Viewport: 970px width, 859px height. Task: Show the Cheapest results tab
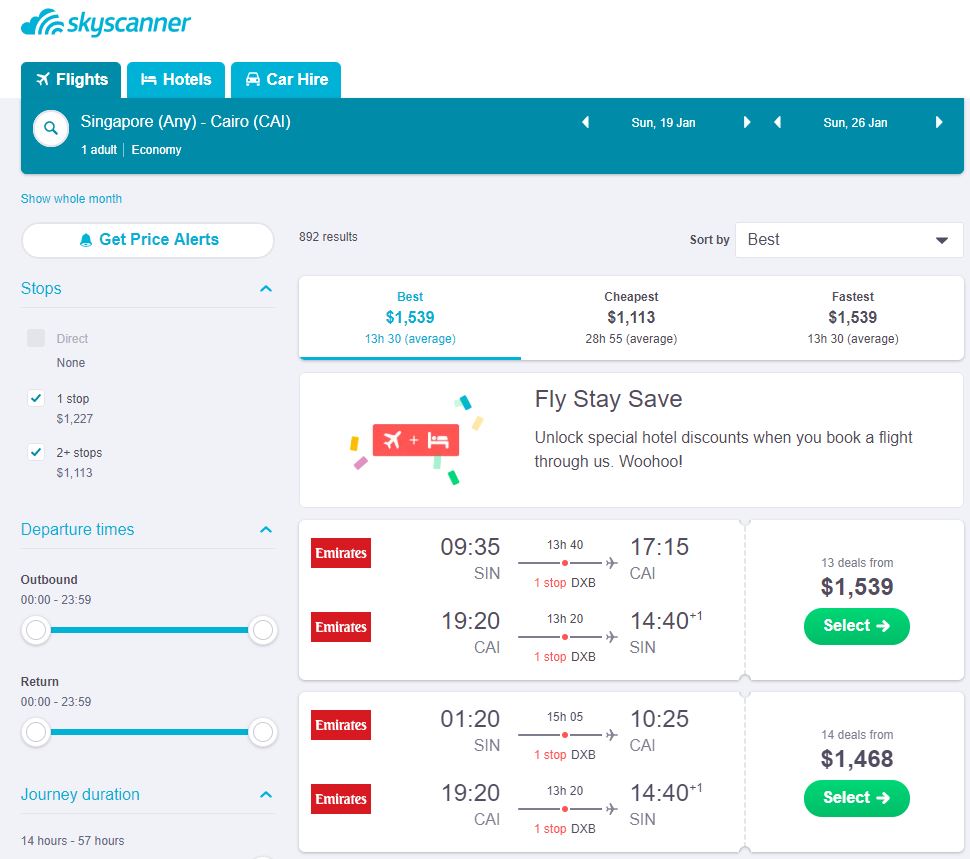[631, 317]
